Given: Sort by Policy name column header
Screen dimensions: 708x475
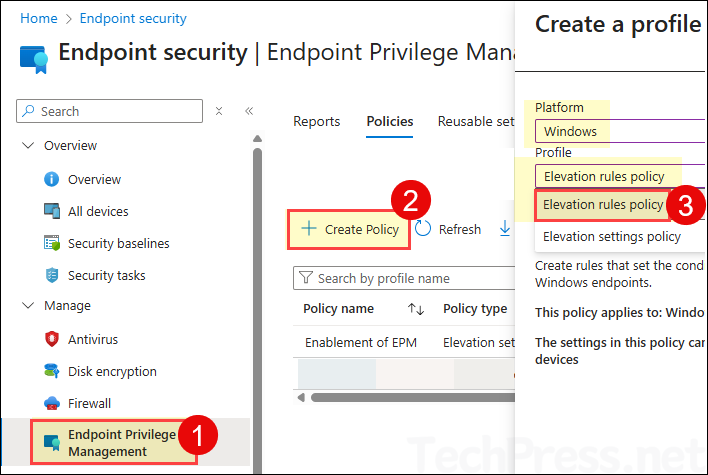Looking at the screenshot, I should coord(338,309).
